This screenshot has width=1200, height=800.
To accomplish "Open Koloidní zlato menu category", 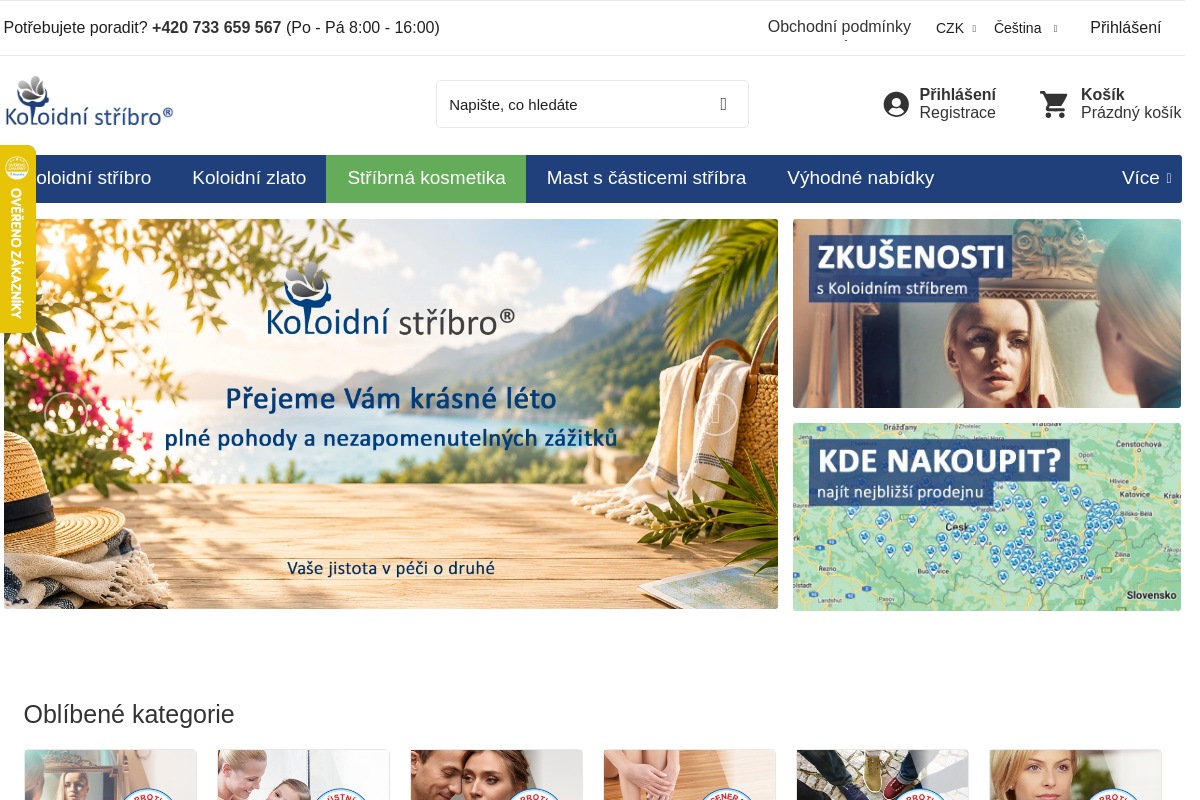I will pos(249,178).
